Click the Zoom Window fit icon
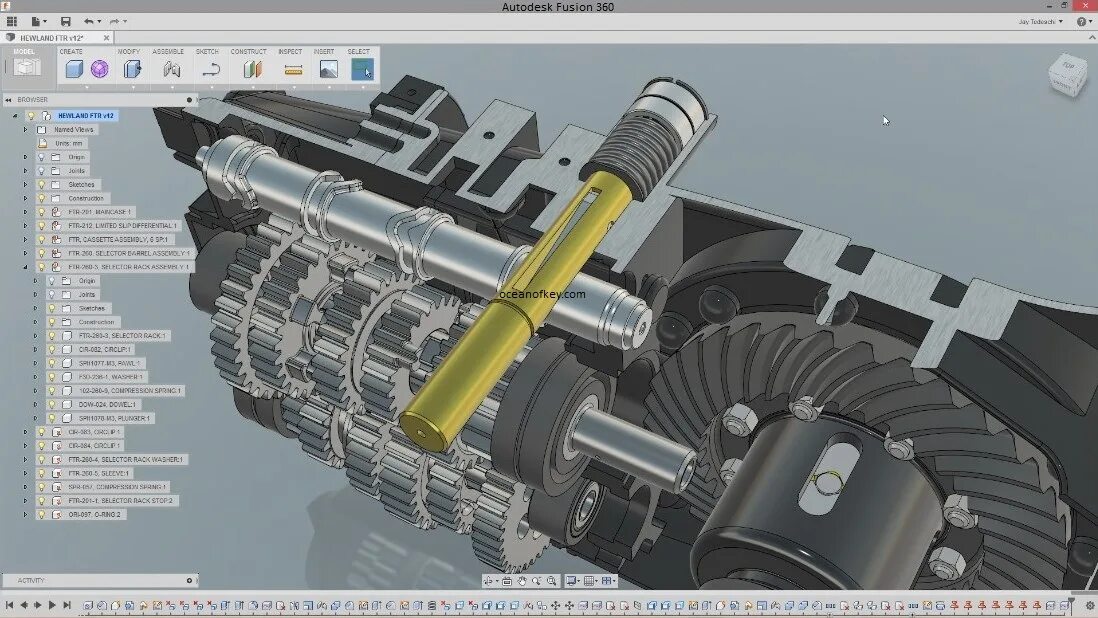 [x=552, y=581]
